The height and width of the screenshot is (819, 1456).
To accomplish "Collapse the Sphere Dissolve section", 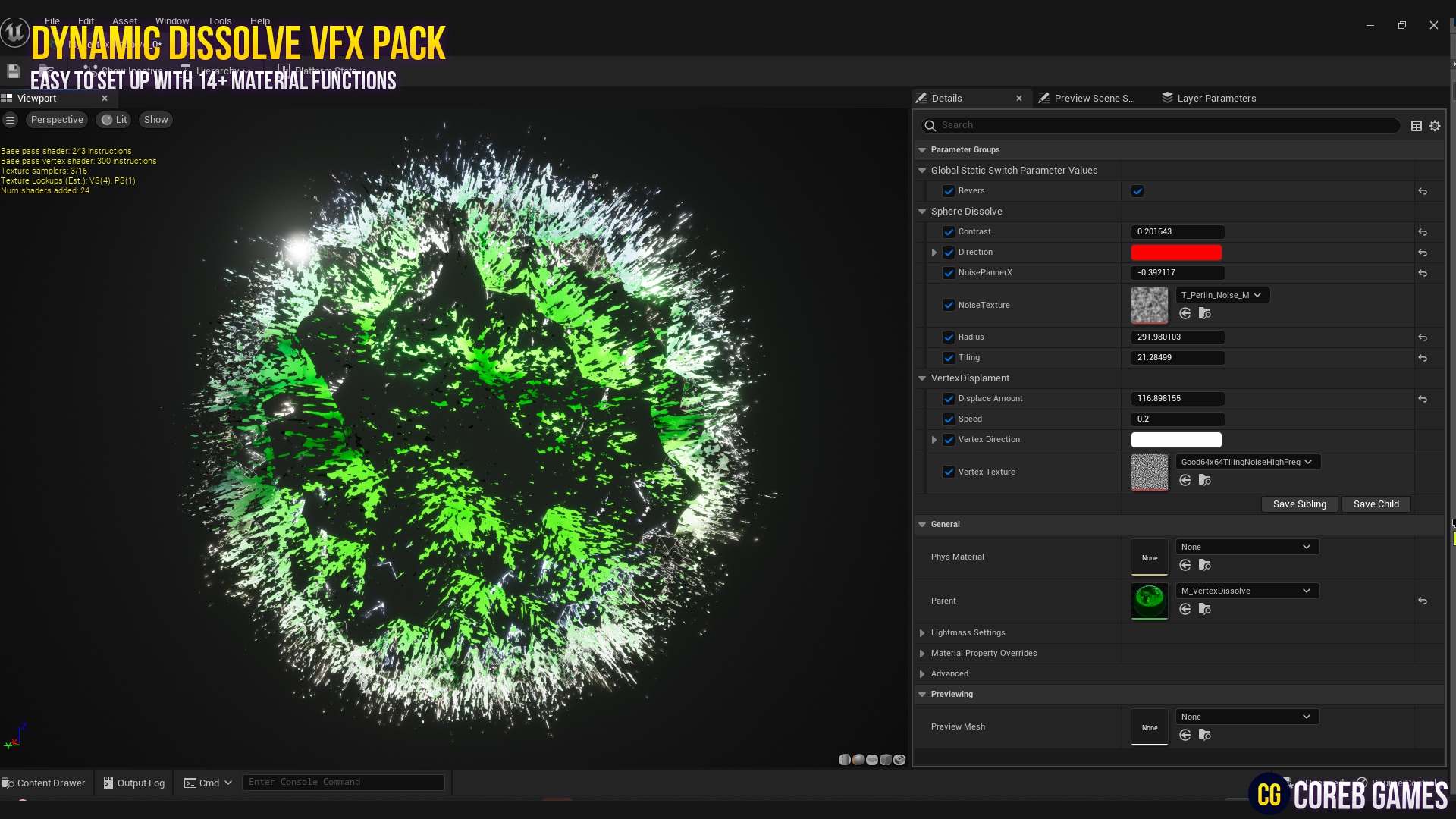I will (x=922, y=212).
